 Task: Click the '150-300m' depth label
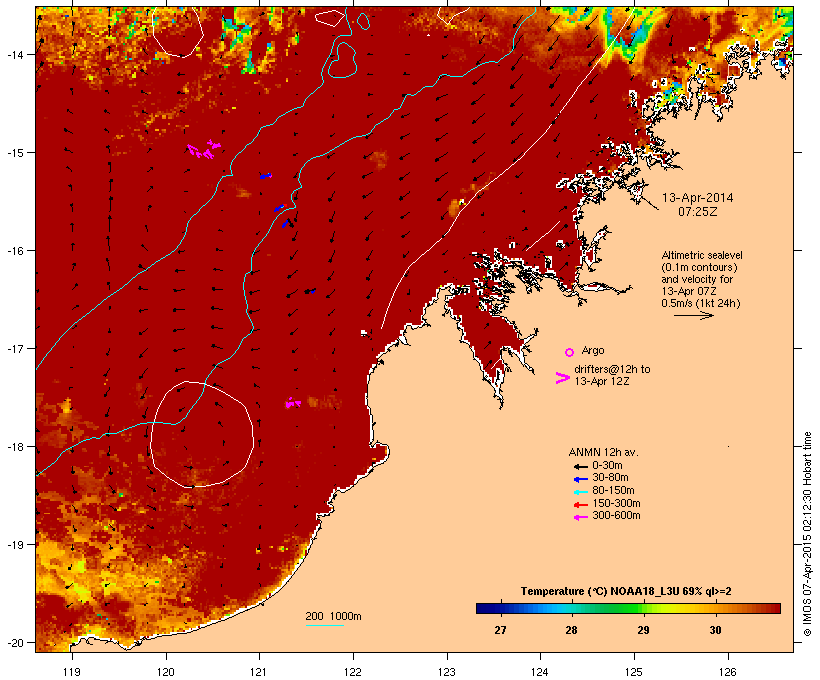coord(616,503)
